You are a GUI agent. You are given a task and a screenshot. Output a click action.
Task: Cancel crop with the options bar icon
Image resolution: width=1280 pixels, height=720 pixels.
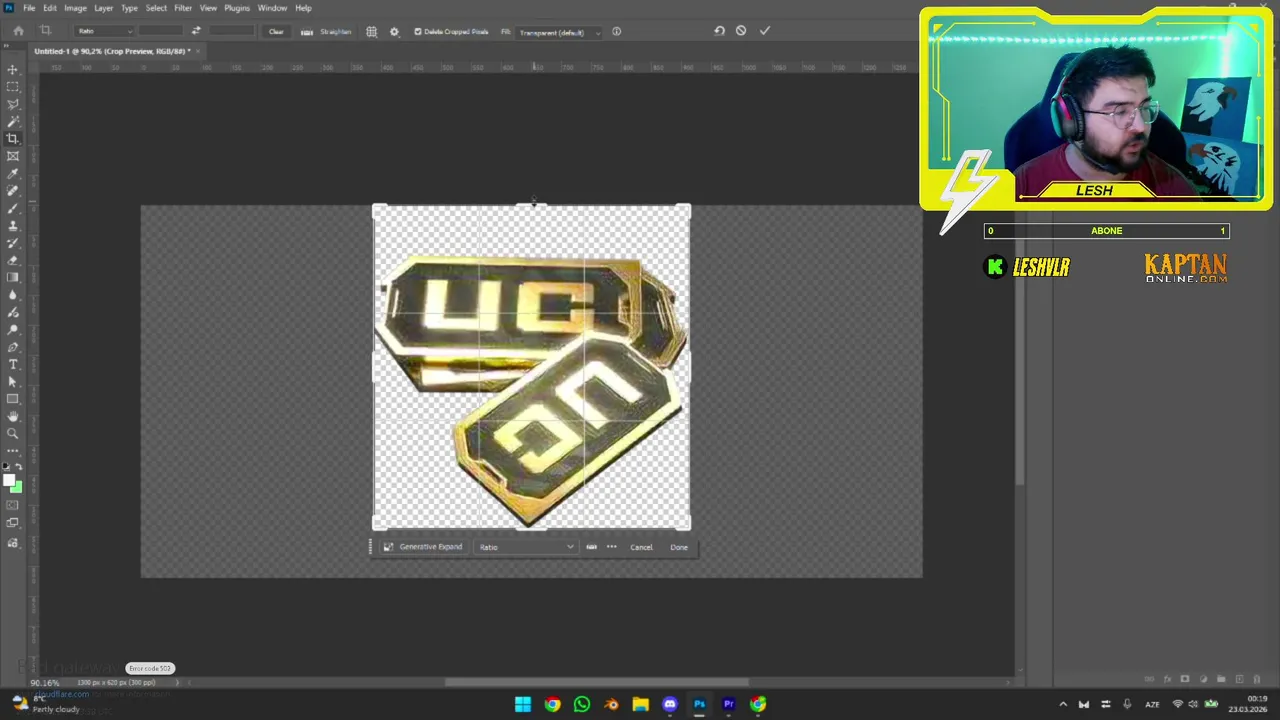point(741,31)
